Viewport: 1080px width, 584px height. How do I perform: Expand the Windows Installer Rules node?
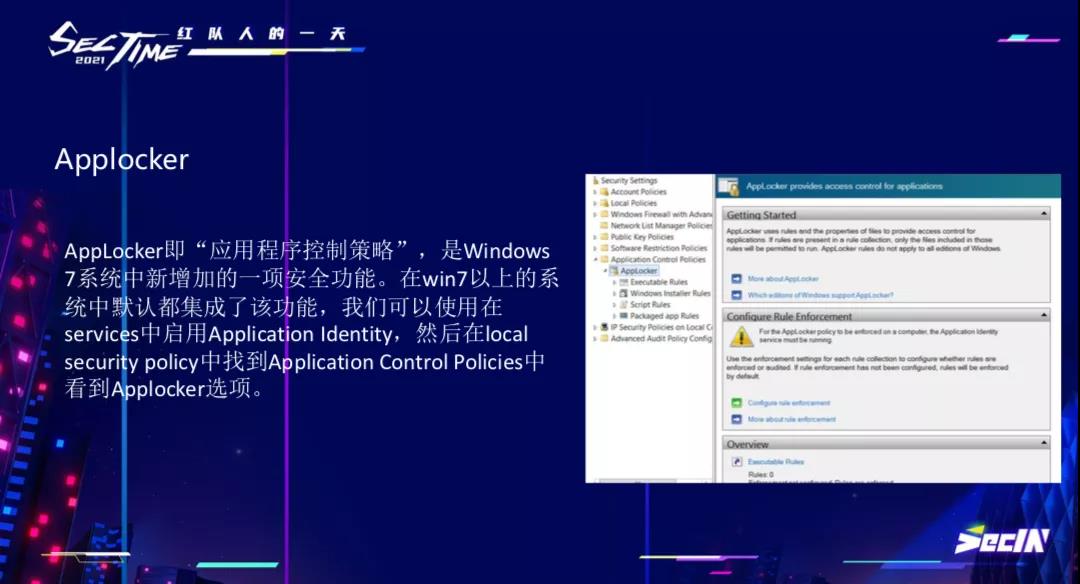pyautogui.click(x=614, y=293)
